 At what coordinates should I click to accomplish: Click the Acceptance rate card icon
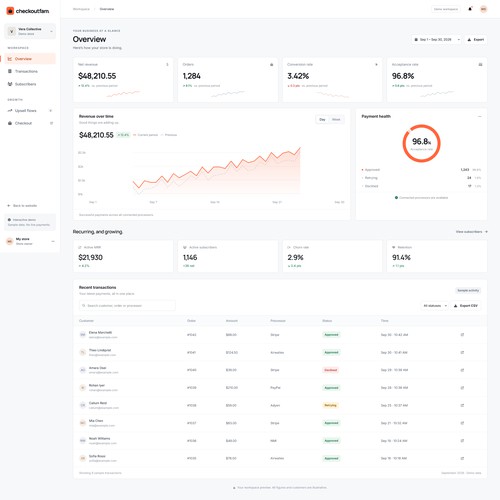coord(480,65)
